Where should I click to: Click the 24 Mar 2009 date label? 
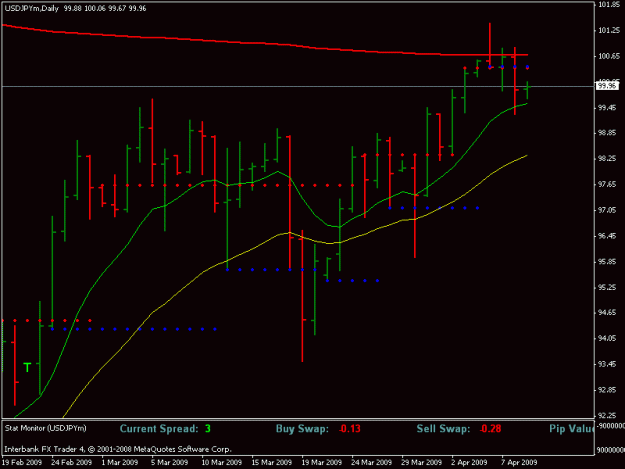click(371, 462)
